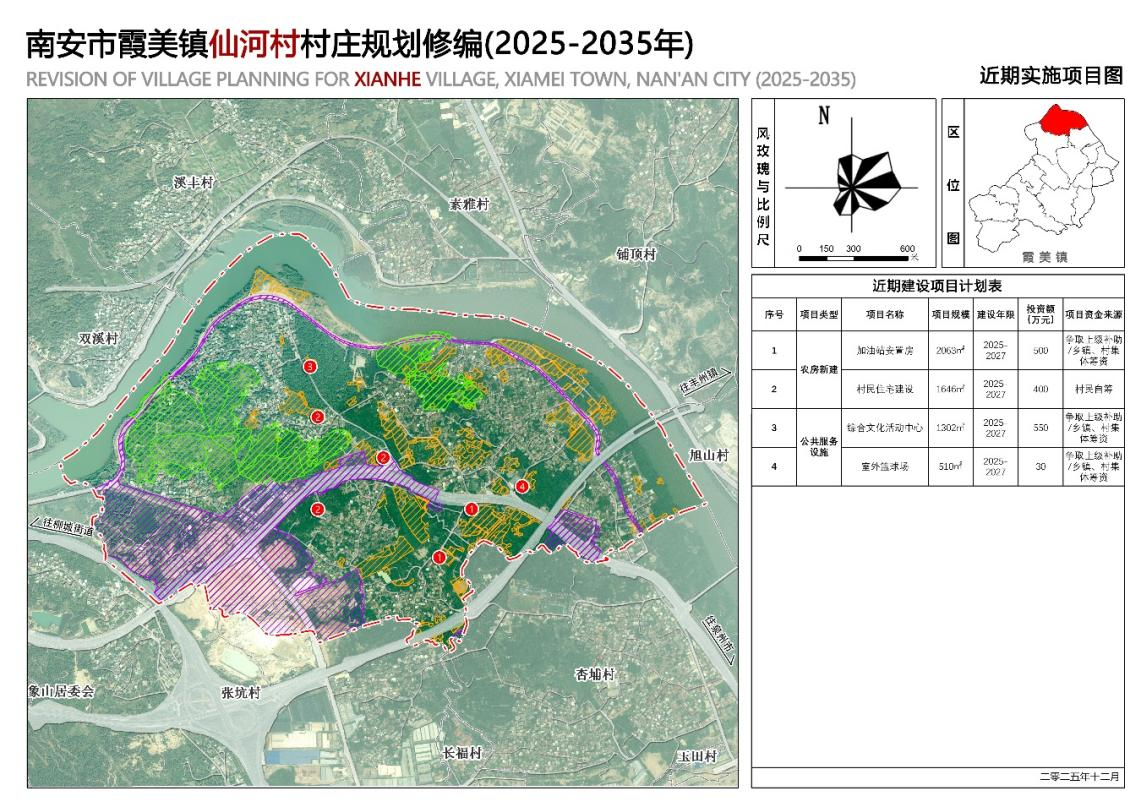Select the 素雅村 village label on map
Screen dimensions: 1141x807
pyautogui.click(x=468, y=204)
